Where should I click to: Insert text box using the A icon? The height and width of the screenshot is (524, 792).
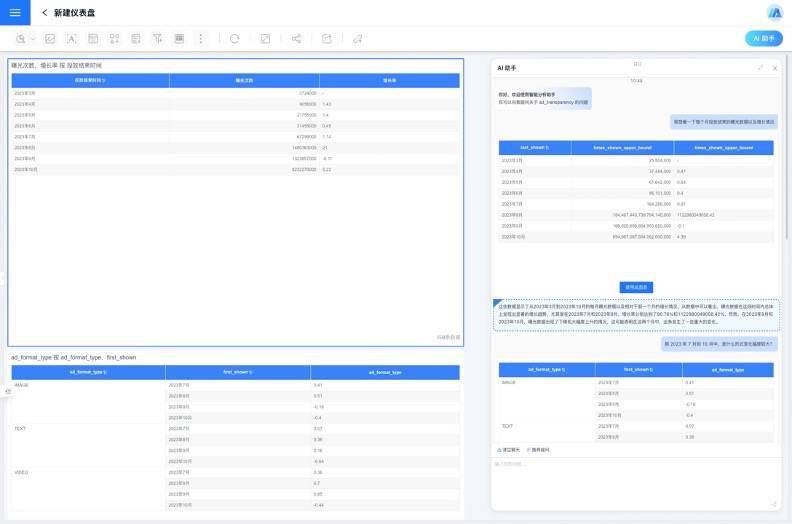(x=71, y=38)
